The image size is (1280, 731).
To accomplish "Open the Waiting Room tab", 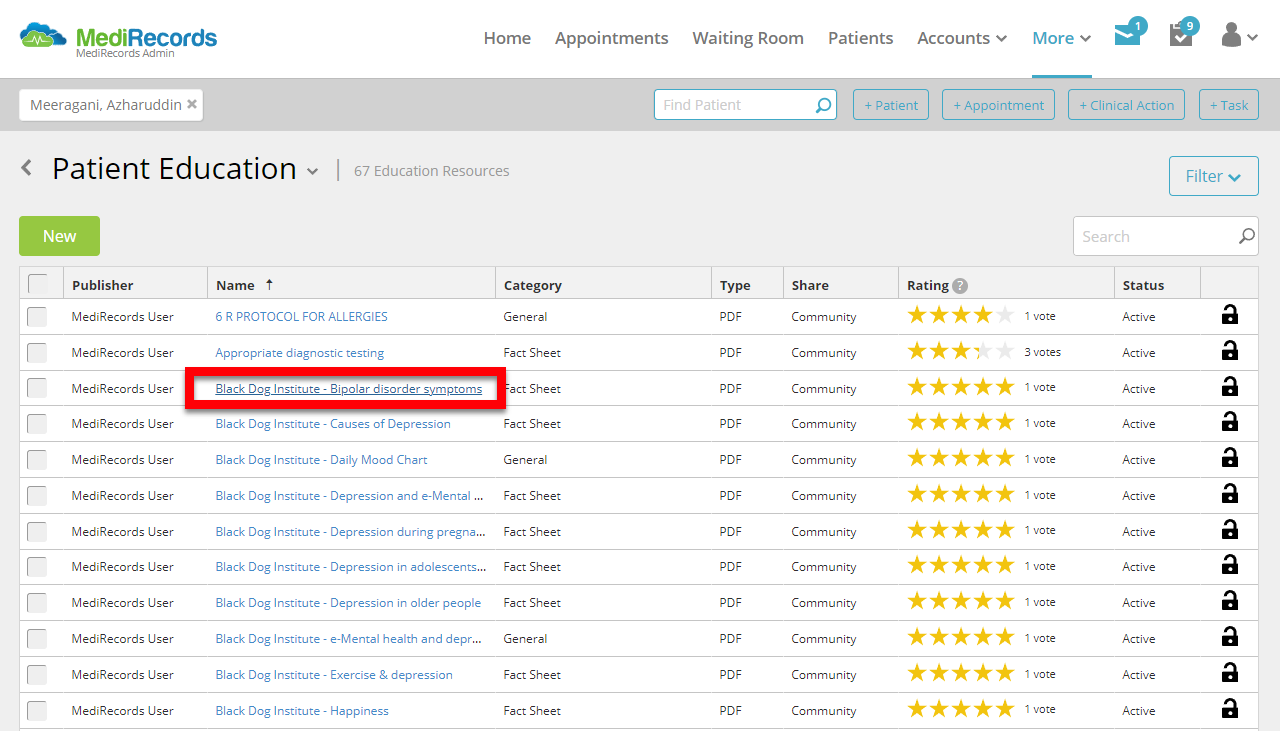I will tap(748, 38).
